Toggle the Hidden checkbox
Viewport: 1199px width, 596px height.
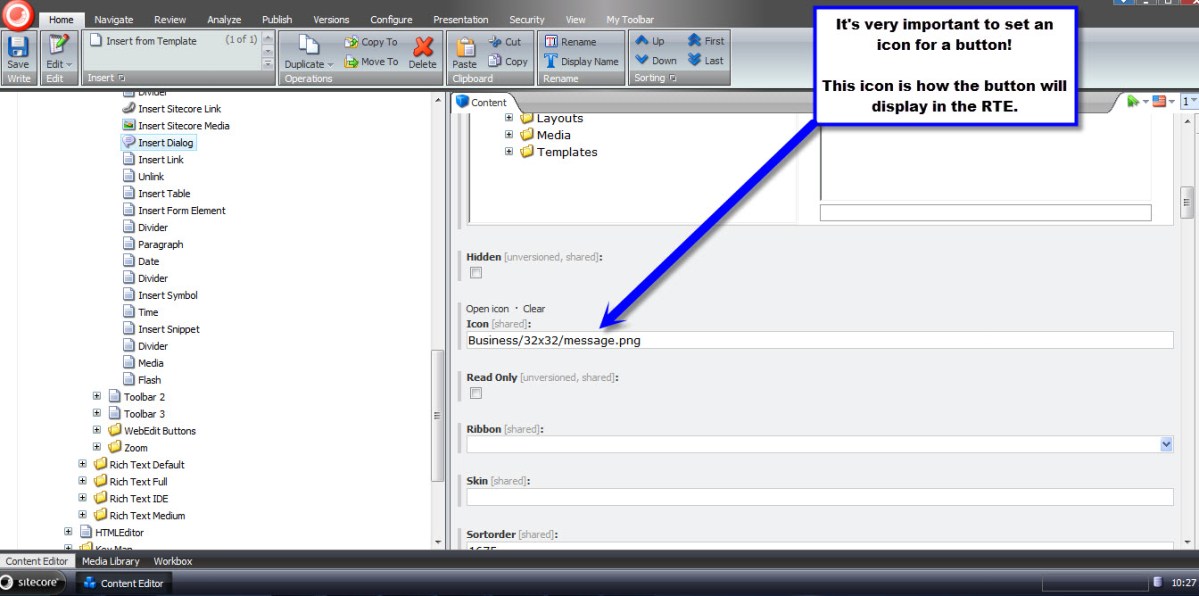tap(476, 273)
